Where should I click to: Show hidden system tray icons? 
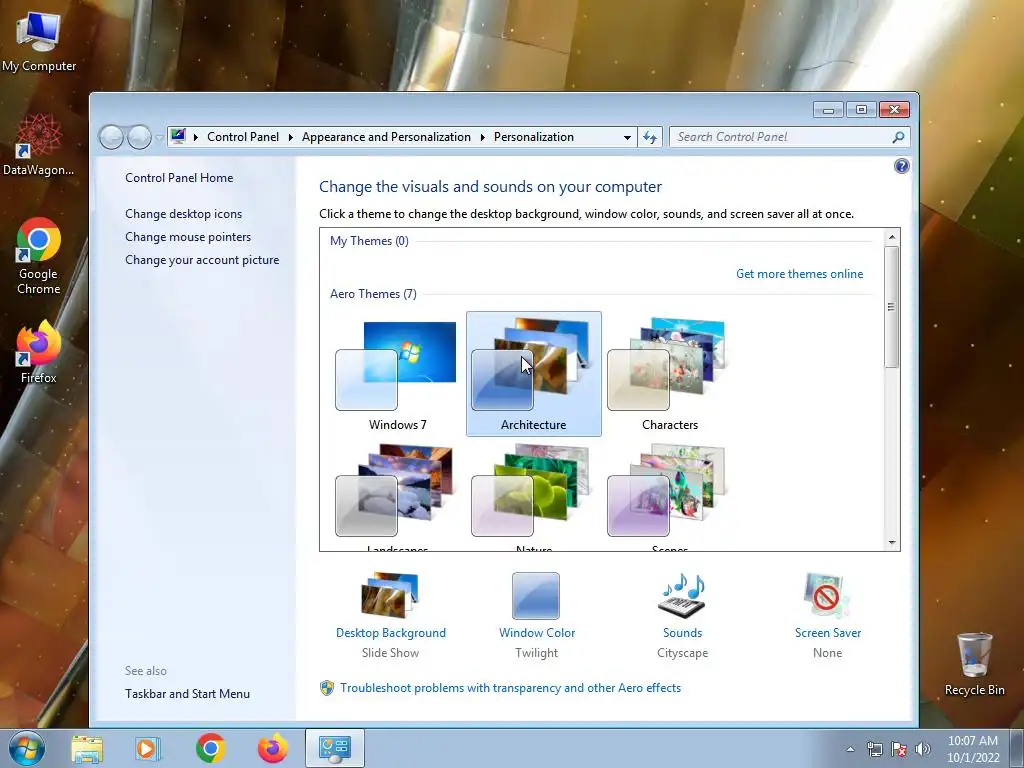pos(850,749)
